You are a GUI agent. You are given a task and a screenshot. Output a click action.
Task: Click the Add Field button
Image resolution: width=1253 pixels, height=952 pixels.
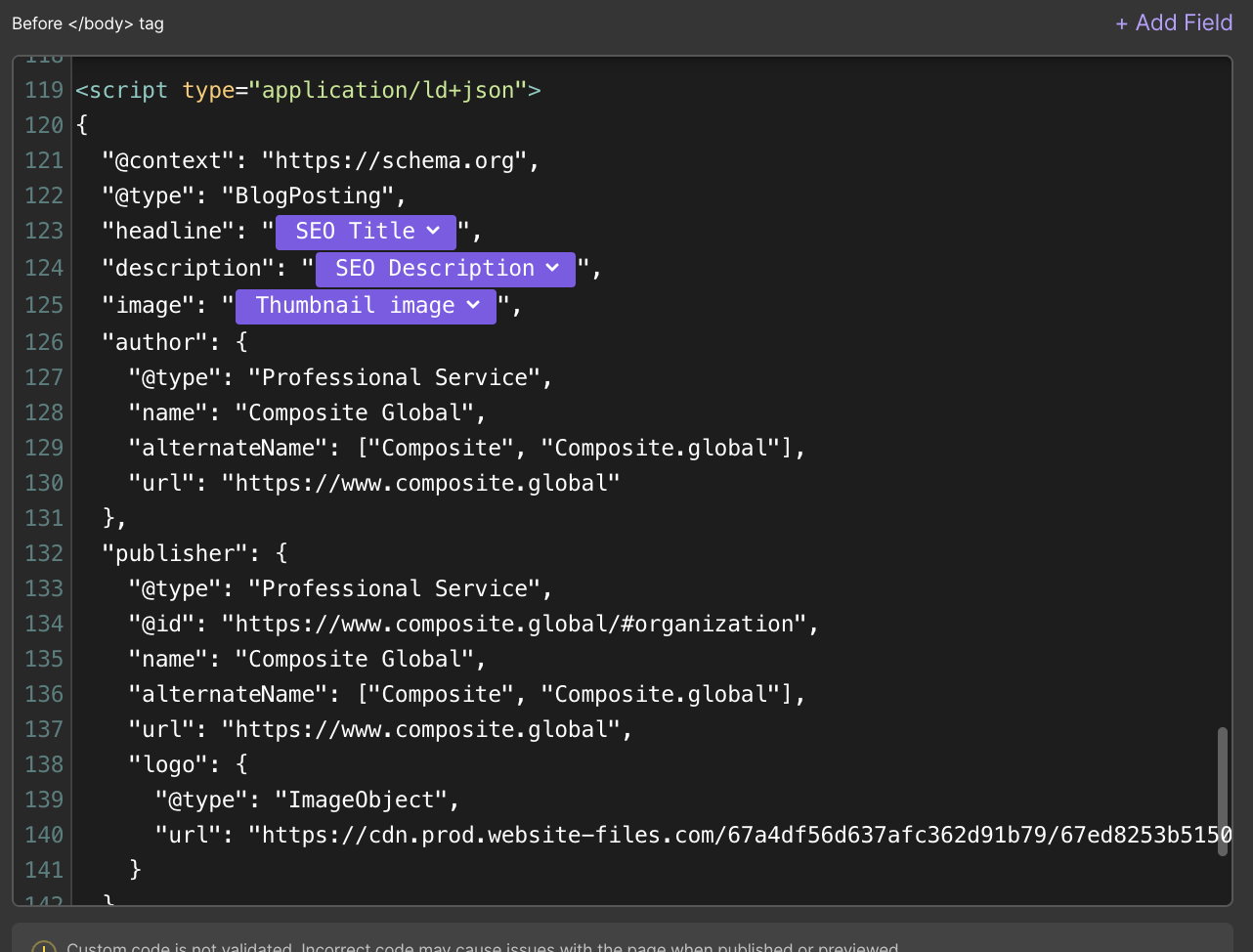point(1174,22)
